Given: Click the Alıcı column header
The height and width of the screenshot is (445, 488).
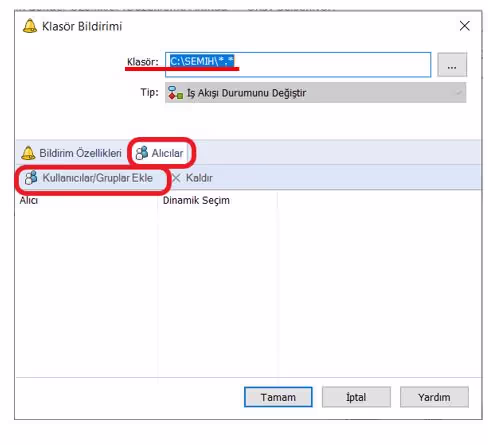Looking at the screenshot, I should pos(86,200).
